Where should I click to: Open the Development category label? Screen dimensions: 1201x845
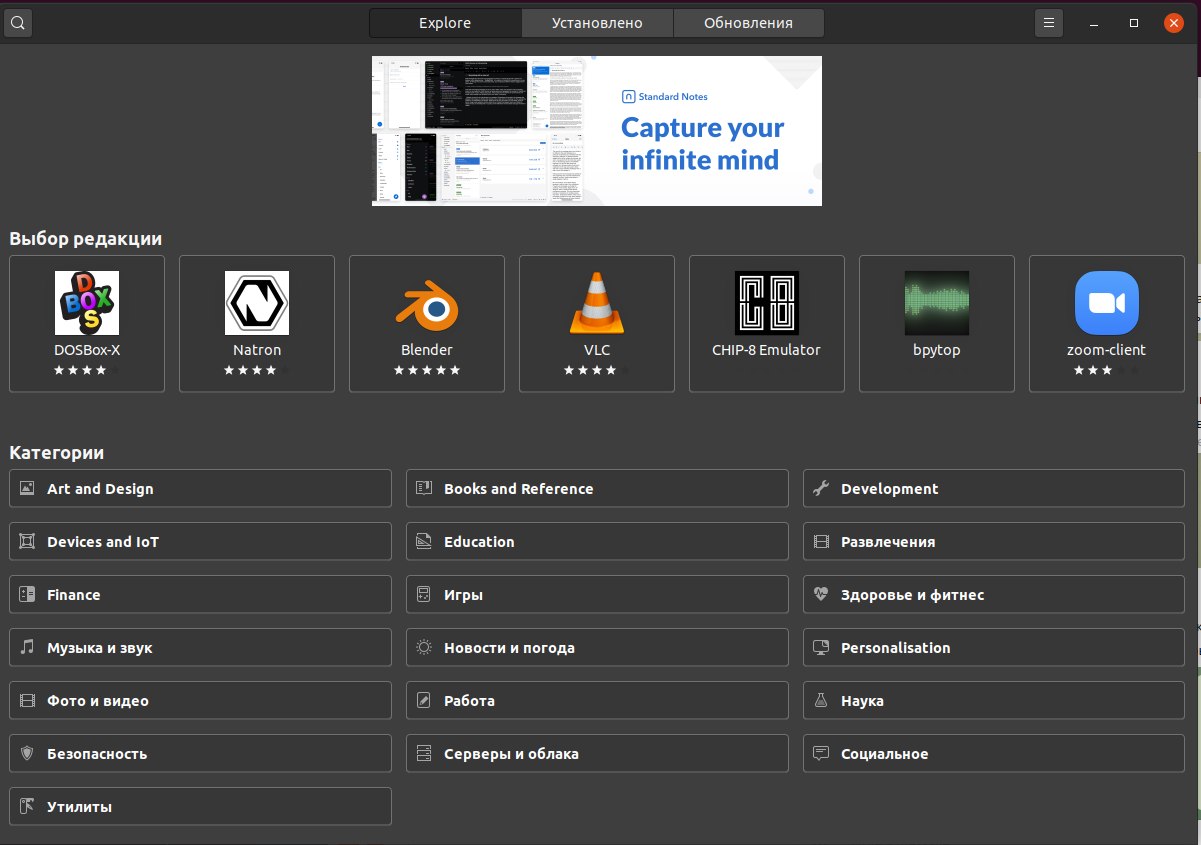[x=889, y=489]
